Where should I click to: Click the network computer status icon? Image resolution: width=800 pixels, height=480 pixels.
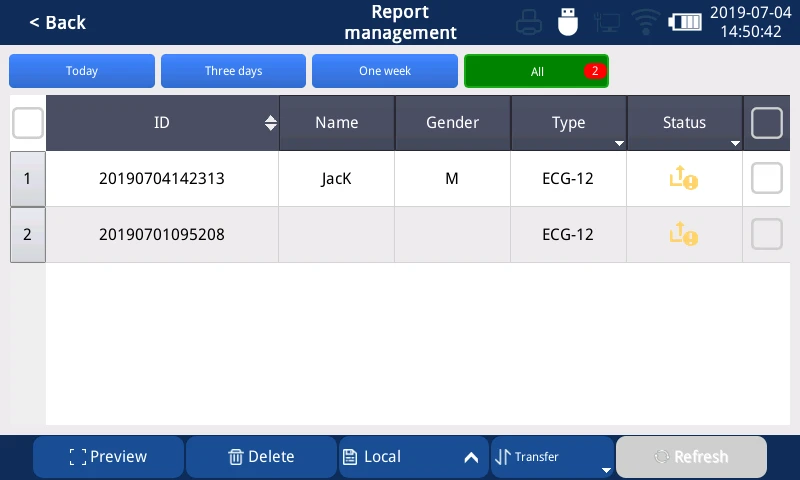[x=607, y=22]
